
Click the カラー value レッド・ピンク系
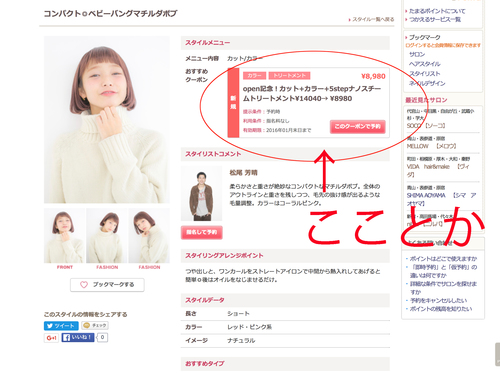[x=250, y=327]
